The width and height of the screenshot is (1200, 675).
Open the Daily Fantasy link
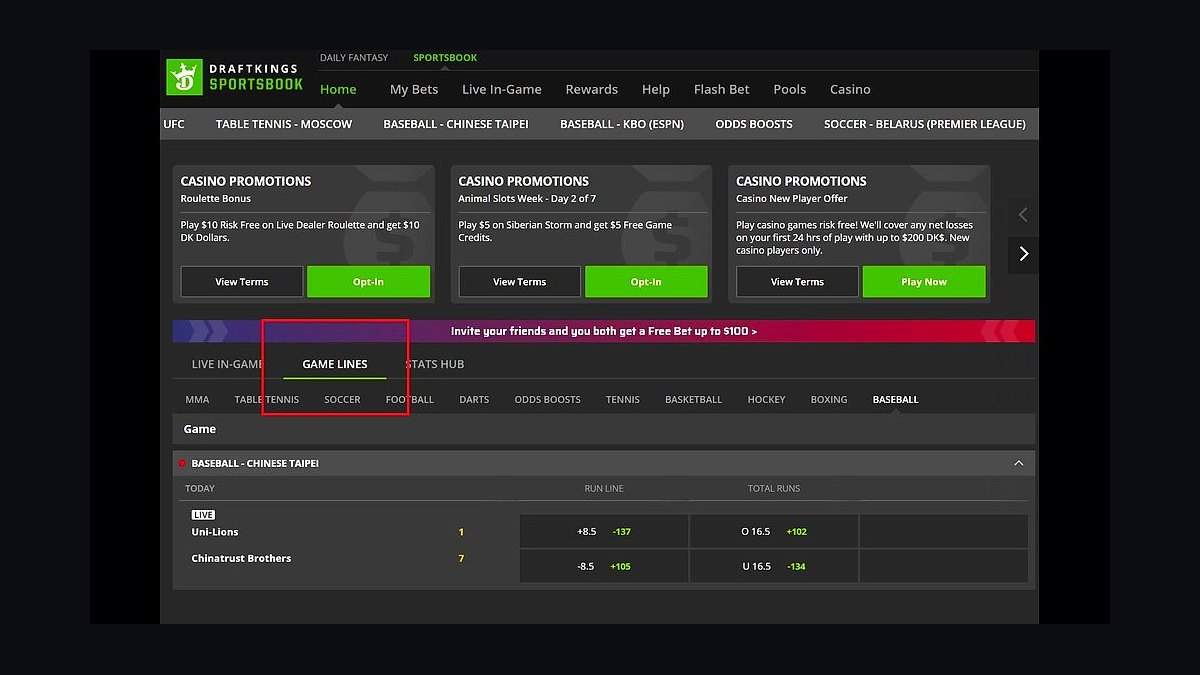[x=354, y=58]
